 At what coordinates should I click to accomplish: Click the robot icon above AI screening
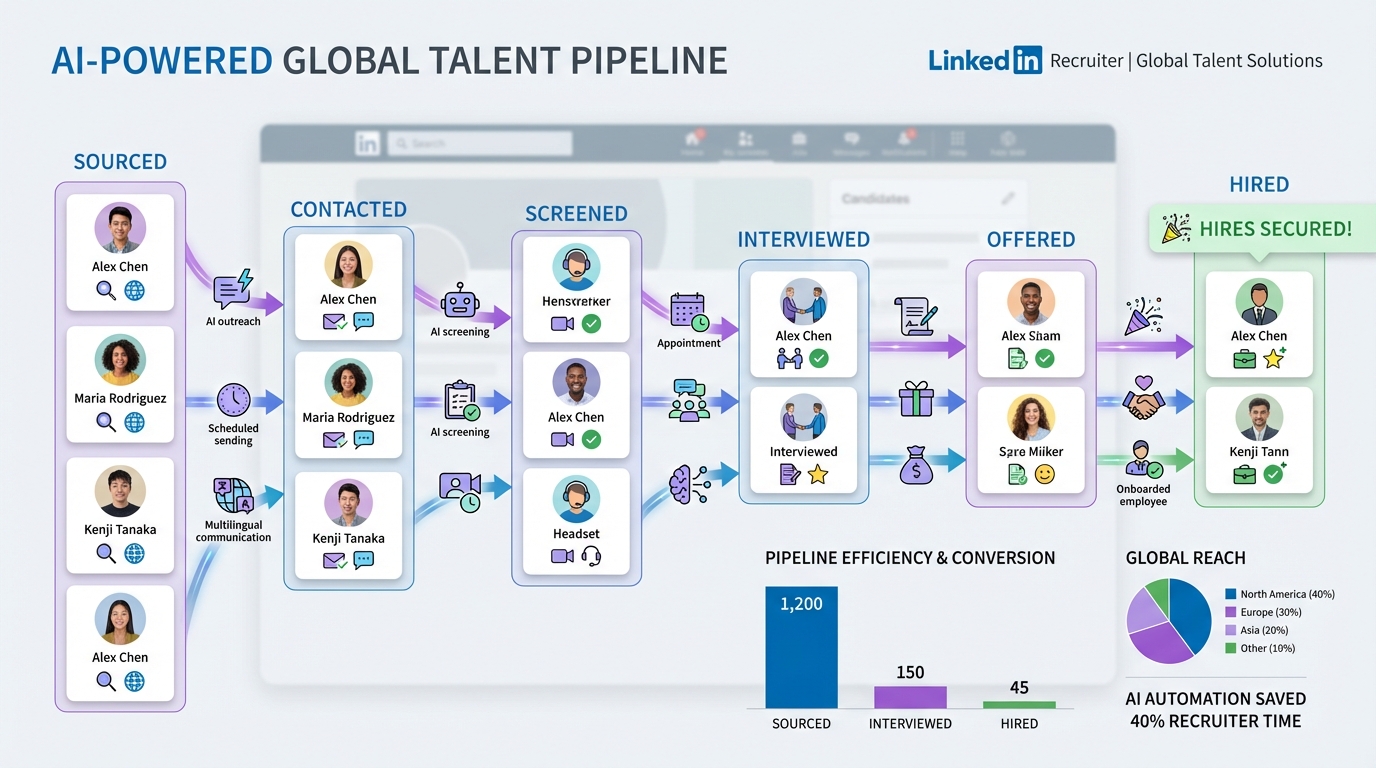(459, 300)
